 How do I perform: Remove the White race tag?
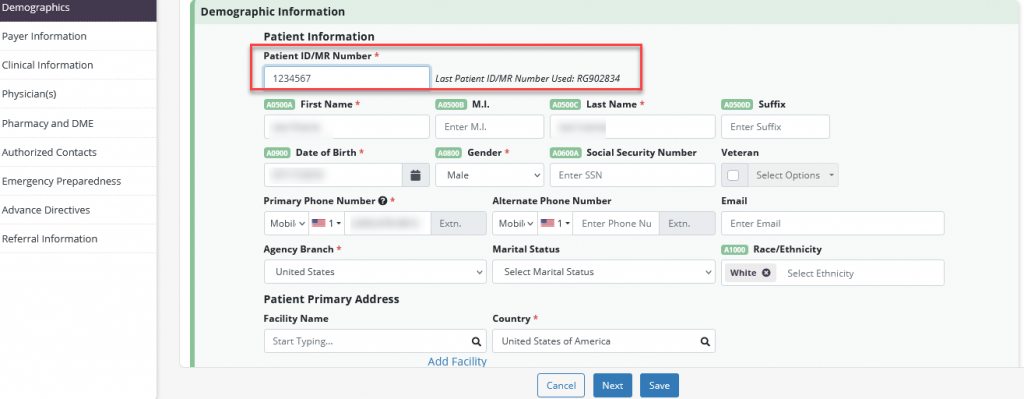tap(765, 273)
